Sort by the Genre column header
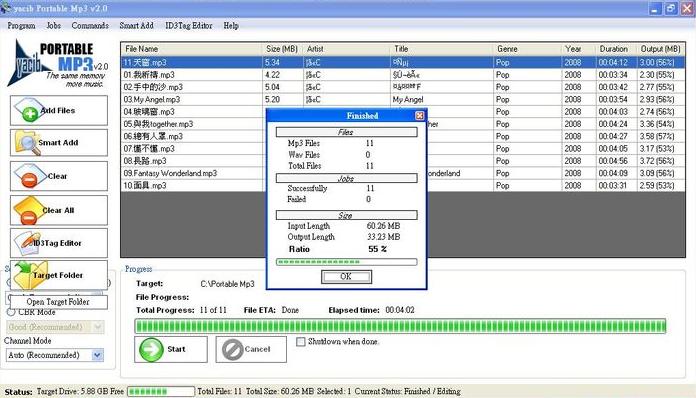 pyautogui.click(x=527, y=49)
